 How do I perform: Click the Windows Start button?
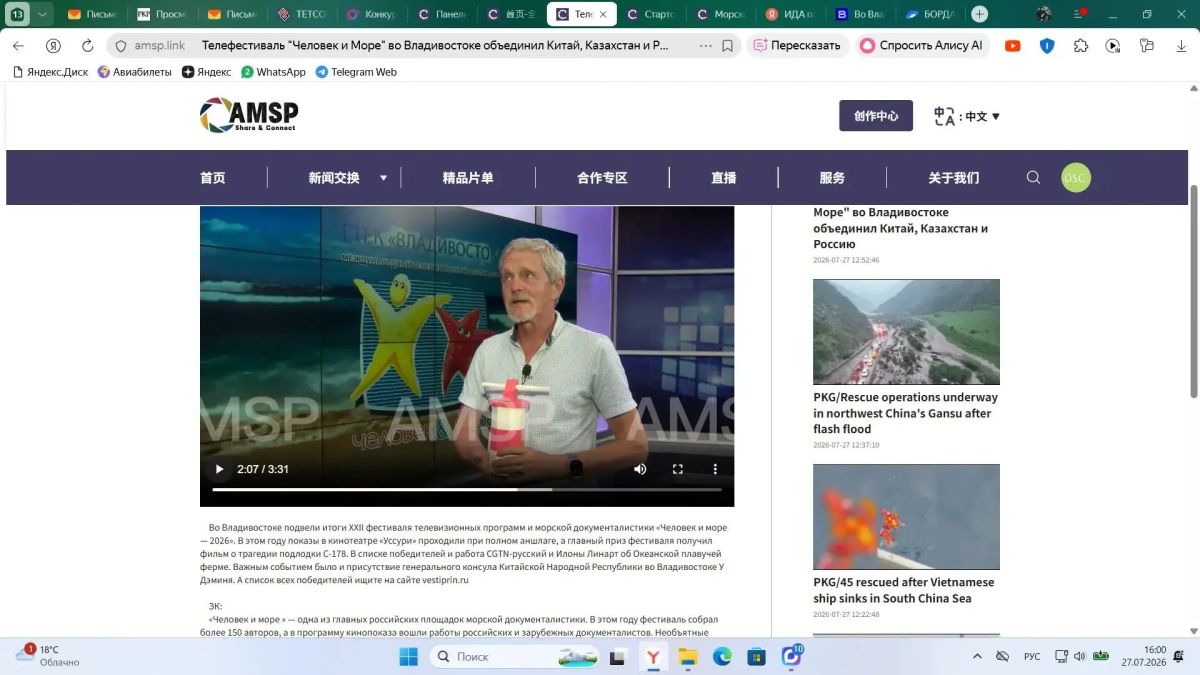point(409,656)
